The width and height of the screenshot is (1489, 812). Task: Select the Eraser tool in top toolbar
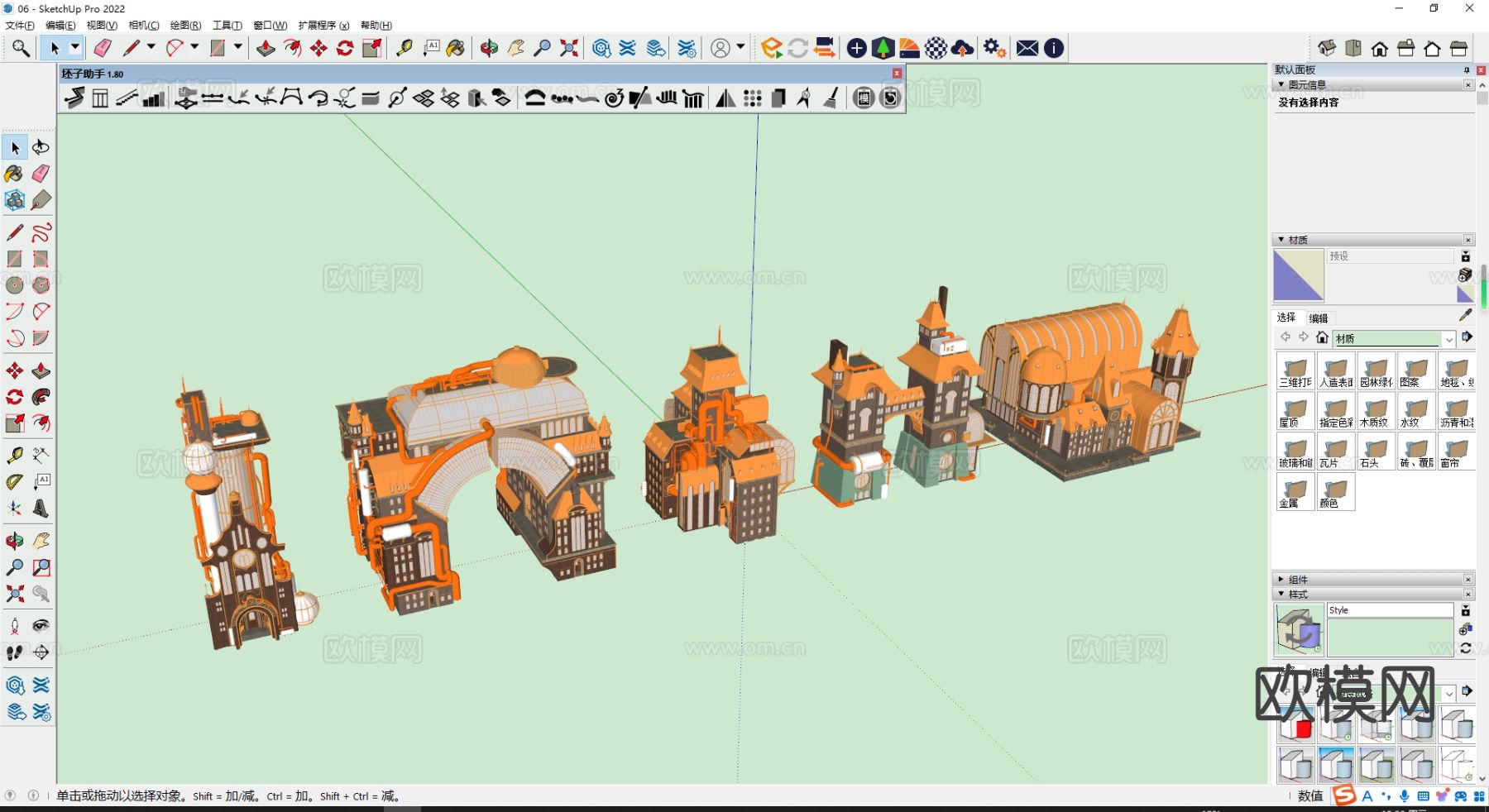103,48
